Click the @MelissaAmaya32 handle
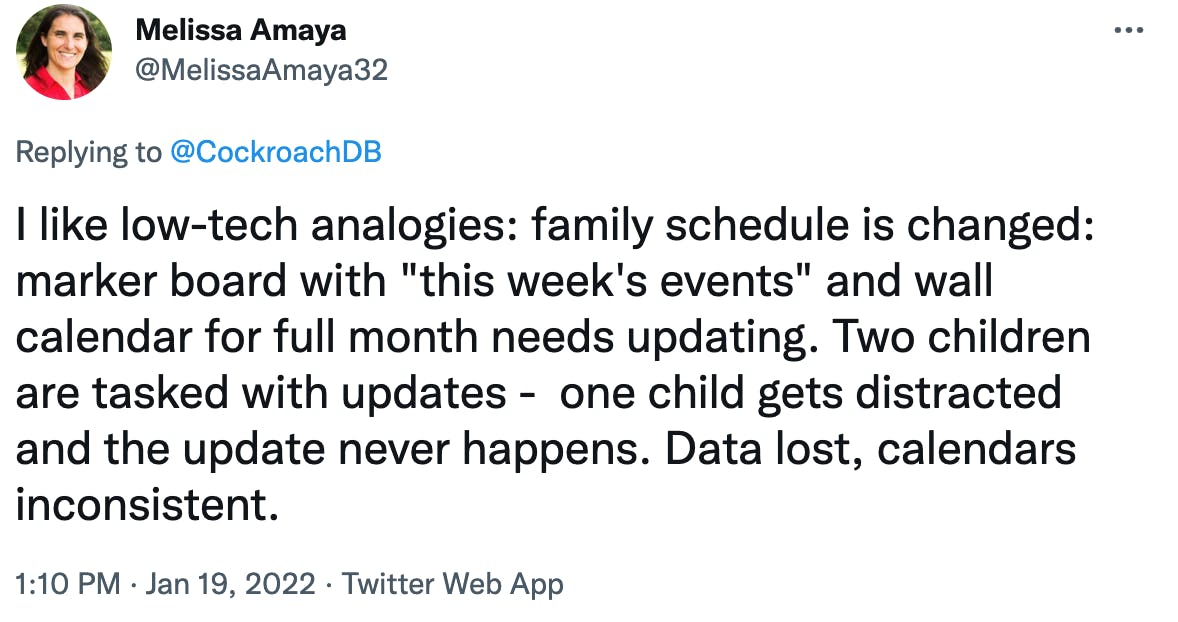 (261, 70)
